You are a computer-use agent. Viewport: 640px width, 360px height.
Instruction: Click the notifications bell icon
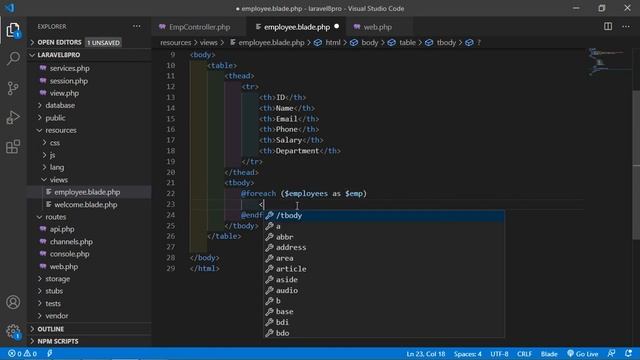pyautogui.click(x=629, y=353)
